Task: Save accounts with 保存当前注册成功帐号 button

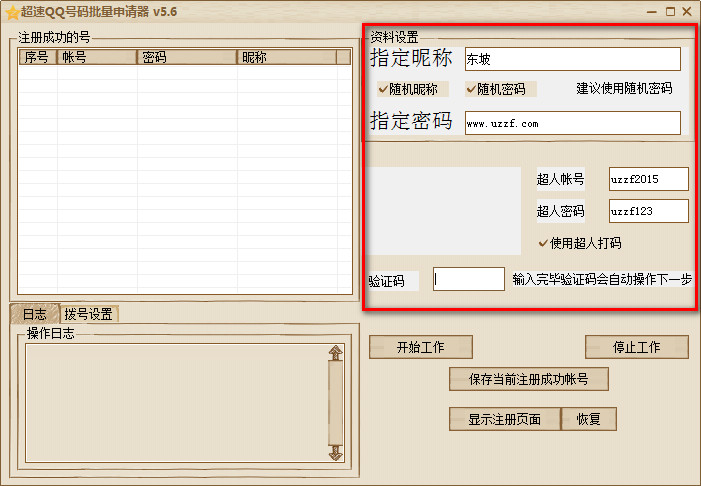Action: (x=528, y=379)
